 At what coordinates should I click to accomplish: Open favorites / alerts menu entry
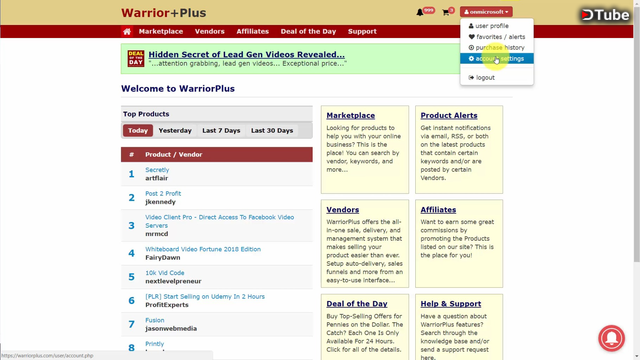click(x=496, y=37)
